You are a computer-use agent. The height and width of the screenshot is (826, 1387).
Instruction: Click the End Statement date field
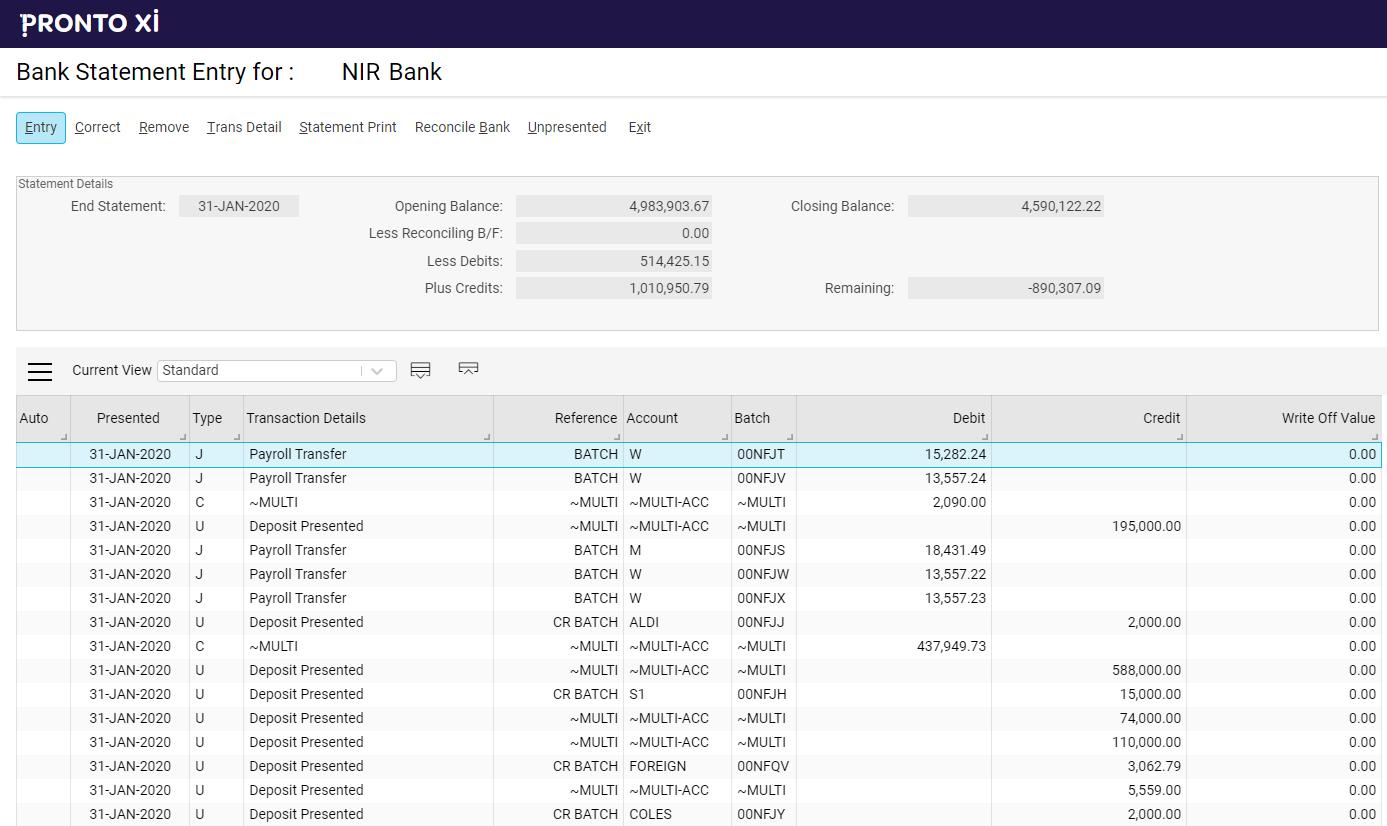[x=238, y=205]
